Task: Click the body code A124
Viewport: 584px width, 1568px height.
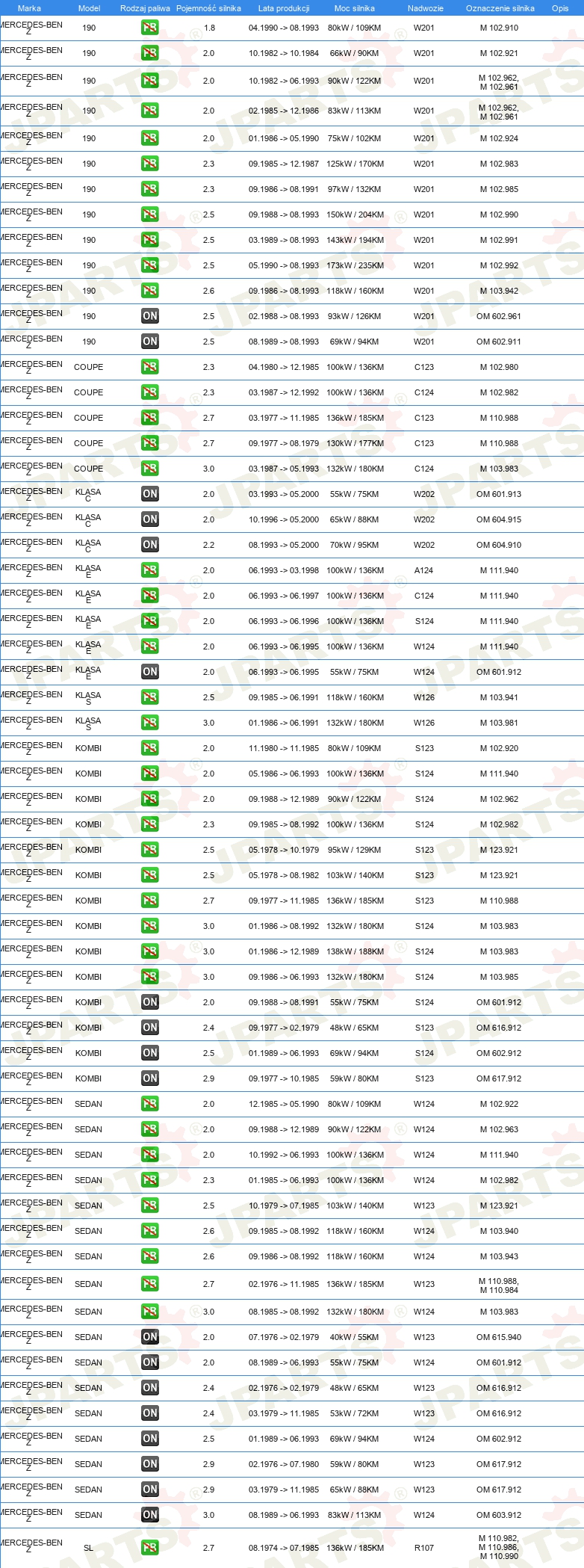Action: 424,570
